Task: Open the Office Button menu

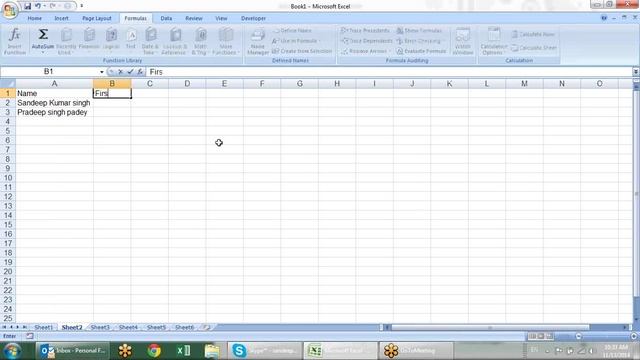Action: click(10, 10)
